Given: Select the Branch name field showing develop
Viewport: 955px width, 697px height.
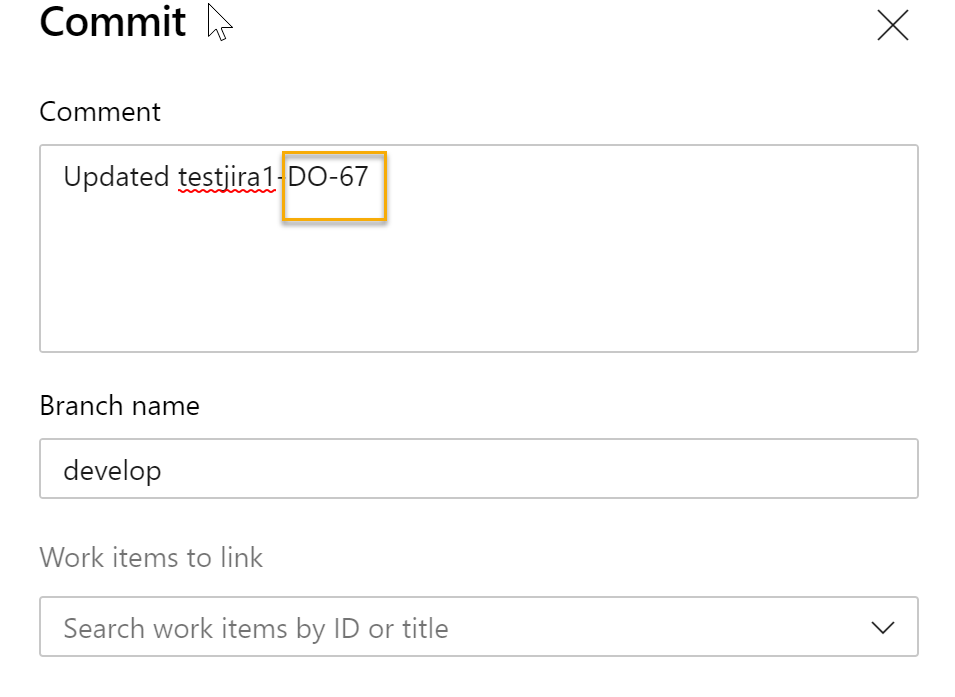Looking at the screenshot, I should click(480, 468).
